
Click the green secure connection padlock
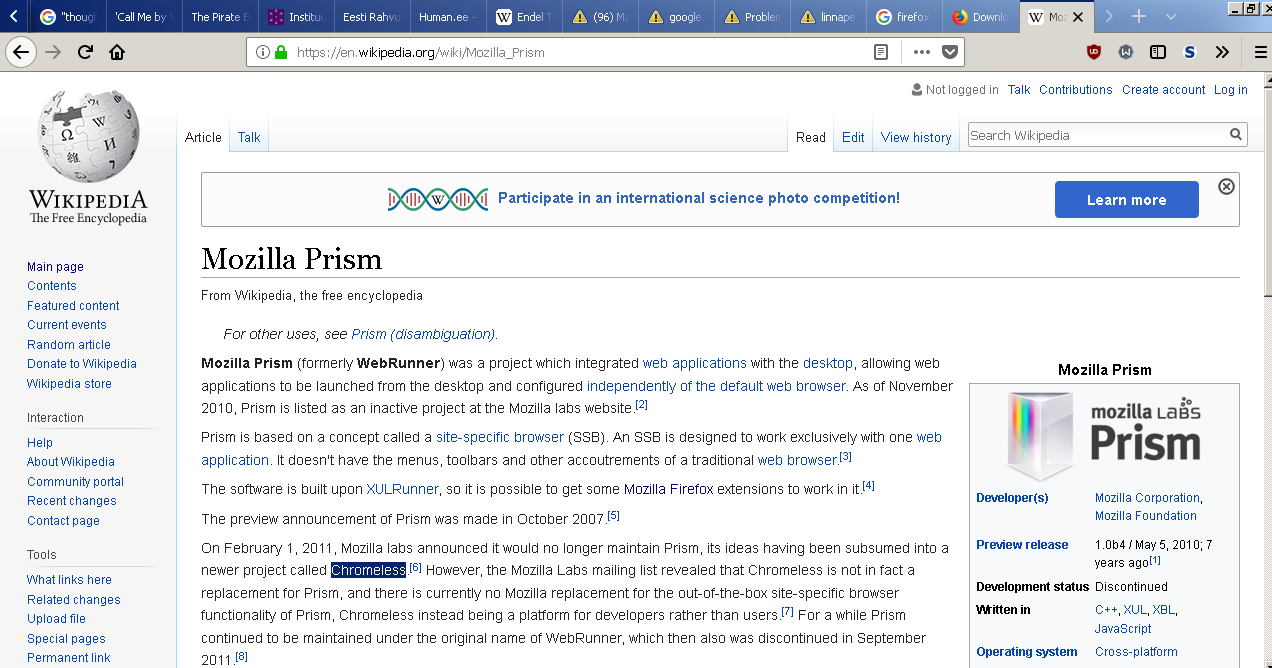pyautogui.click(x=281, y=52)
